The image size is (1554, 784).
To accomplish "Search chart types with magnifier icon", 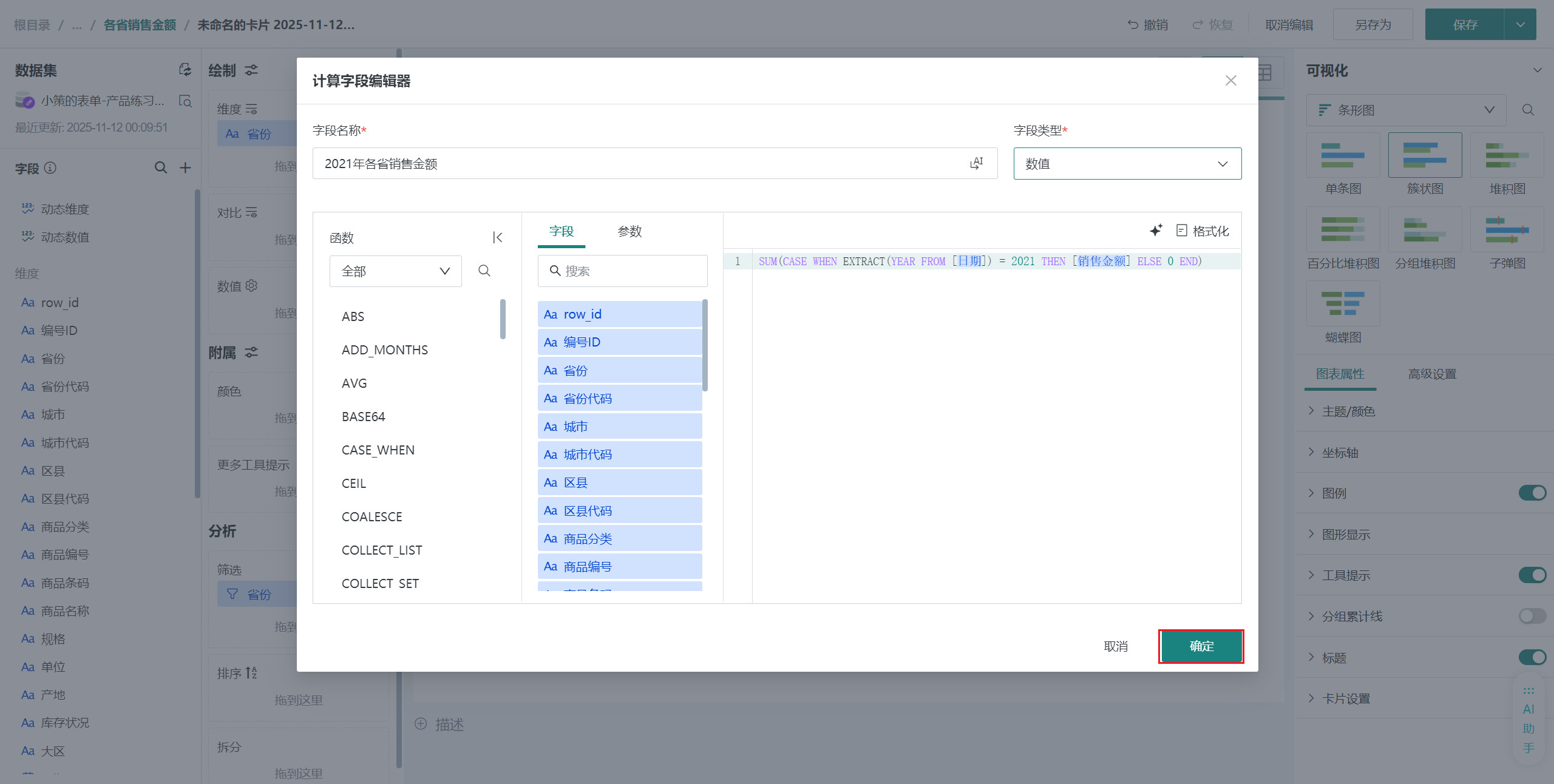I will pyautogui.click(x=1528, y=110).
